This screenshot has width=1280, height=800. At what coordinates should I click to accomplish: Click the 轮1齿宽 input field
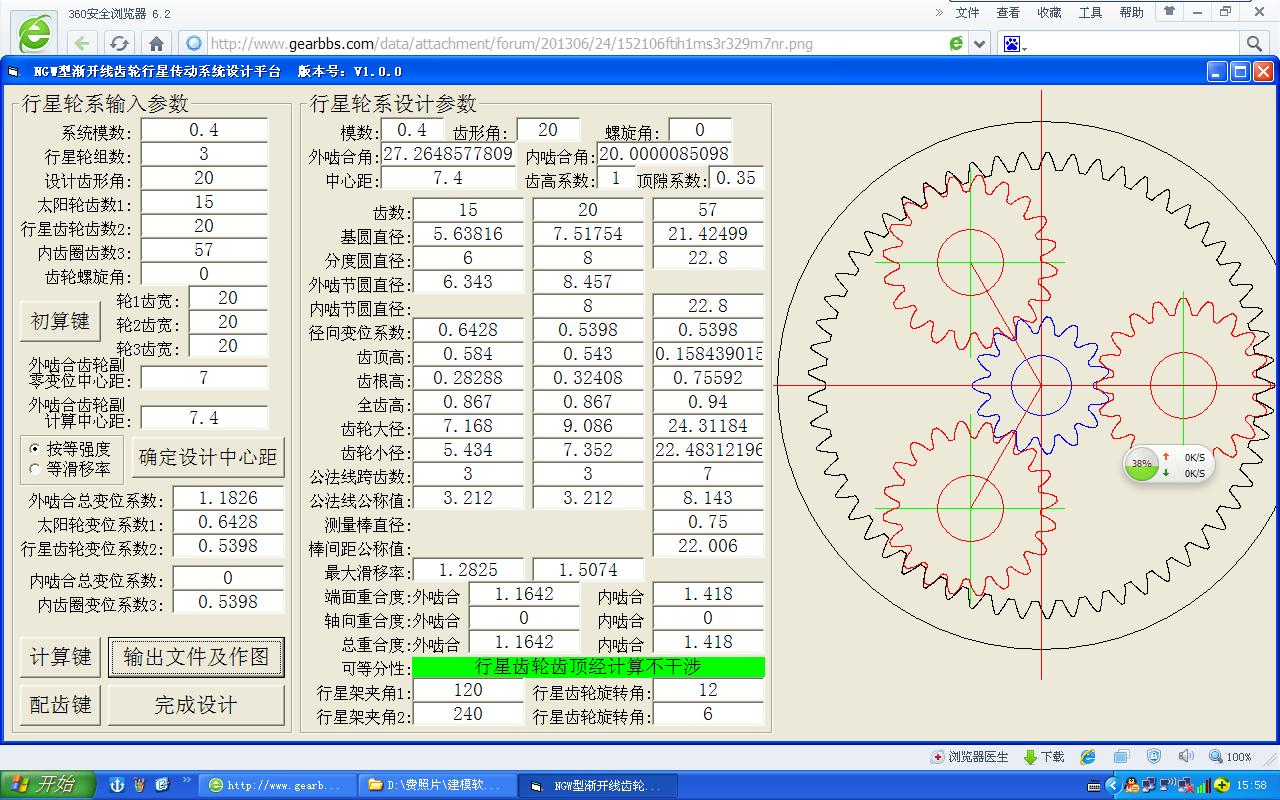click(228, 298)
